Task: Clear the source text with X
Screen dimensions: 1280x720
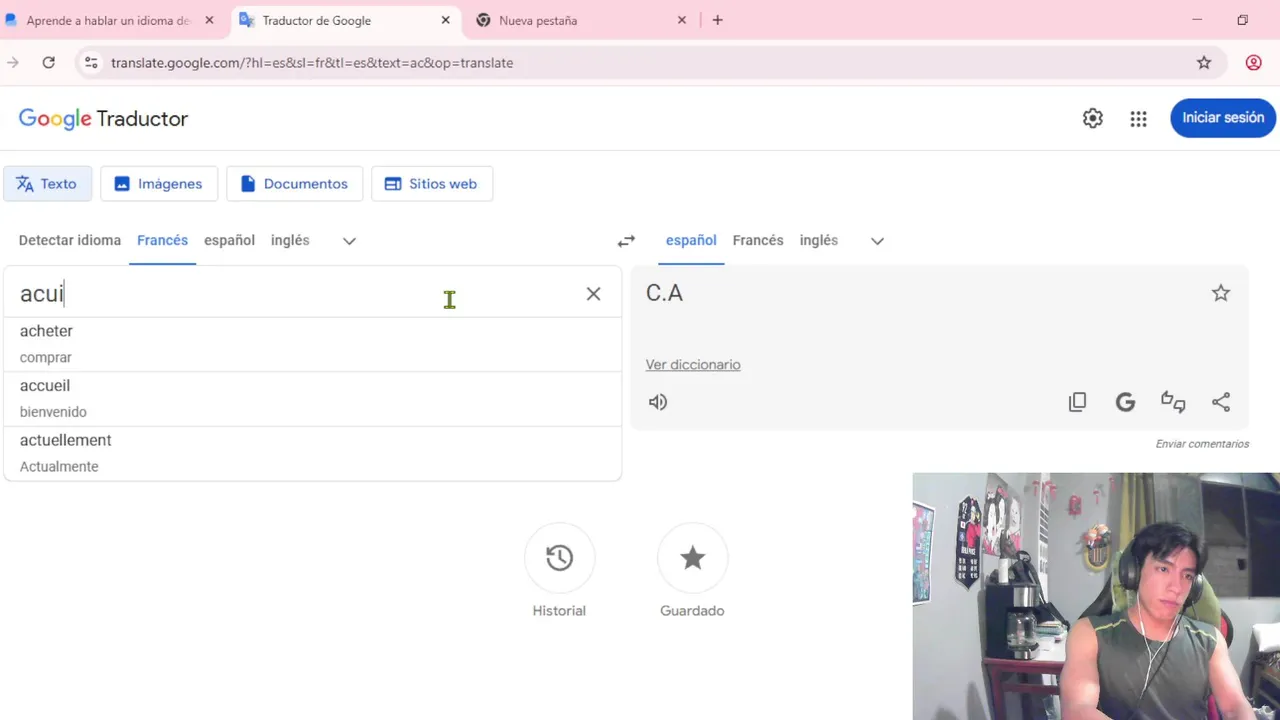Action: click(593, 293)
